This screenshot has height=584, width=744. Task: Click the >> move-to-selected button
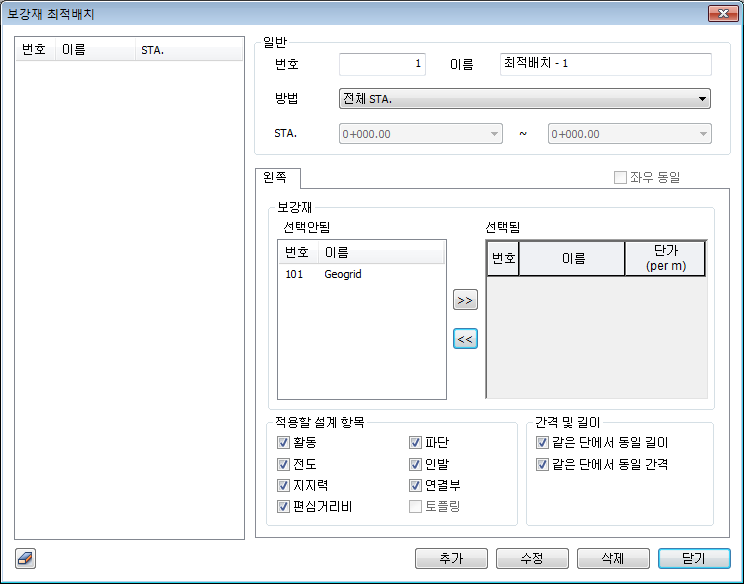point(465,300)
